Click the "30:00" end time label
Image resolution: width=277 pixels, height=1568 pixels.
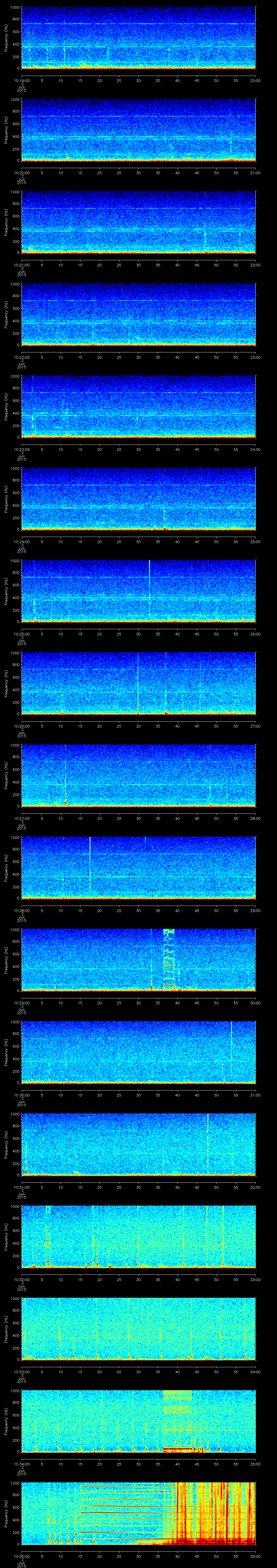[256, 1003]
